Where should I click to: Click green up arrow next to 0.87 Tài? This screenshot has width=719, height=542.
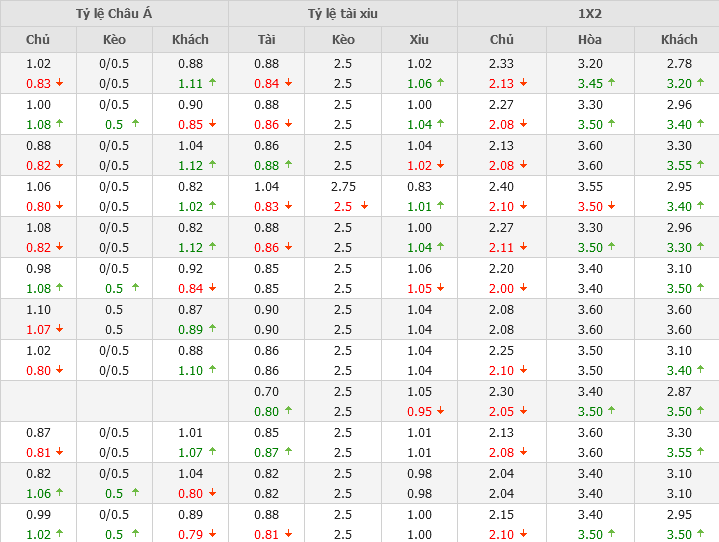coord(288,451)
